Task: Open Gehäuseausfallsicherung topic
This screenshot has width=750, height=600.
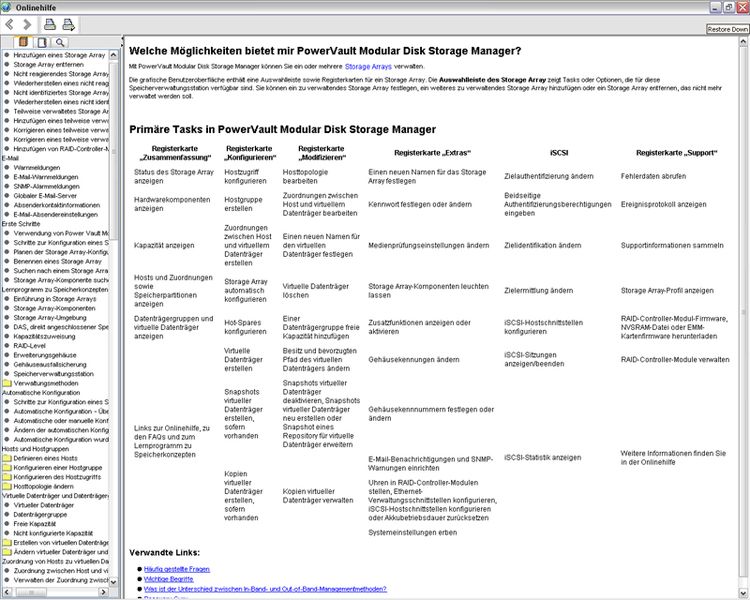Action: 50,365
